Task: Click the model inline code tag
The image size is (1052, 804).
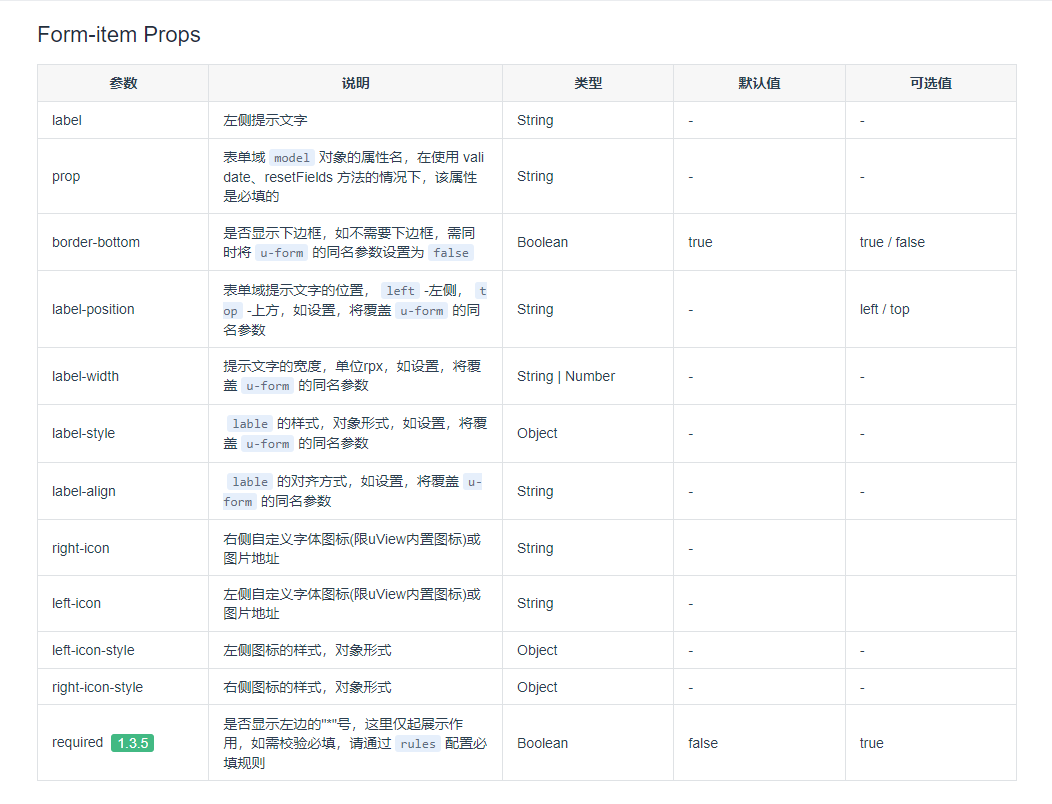Action: (291, 157)
